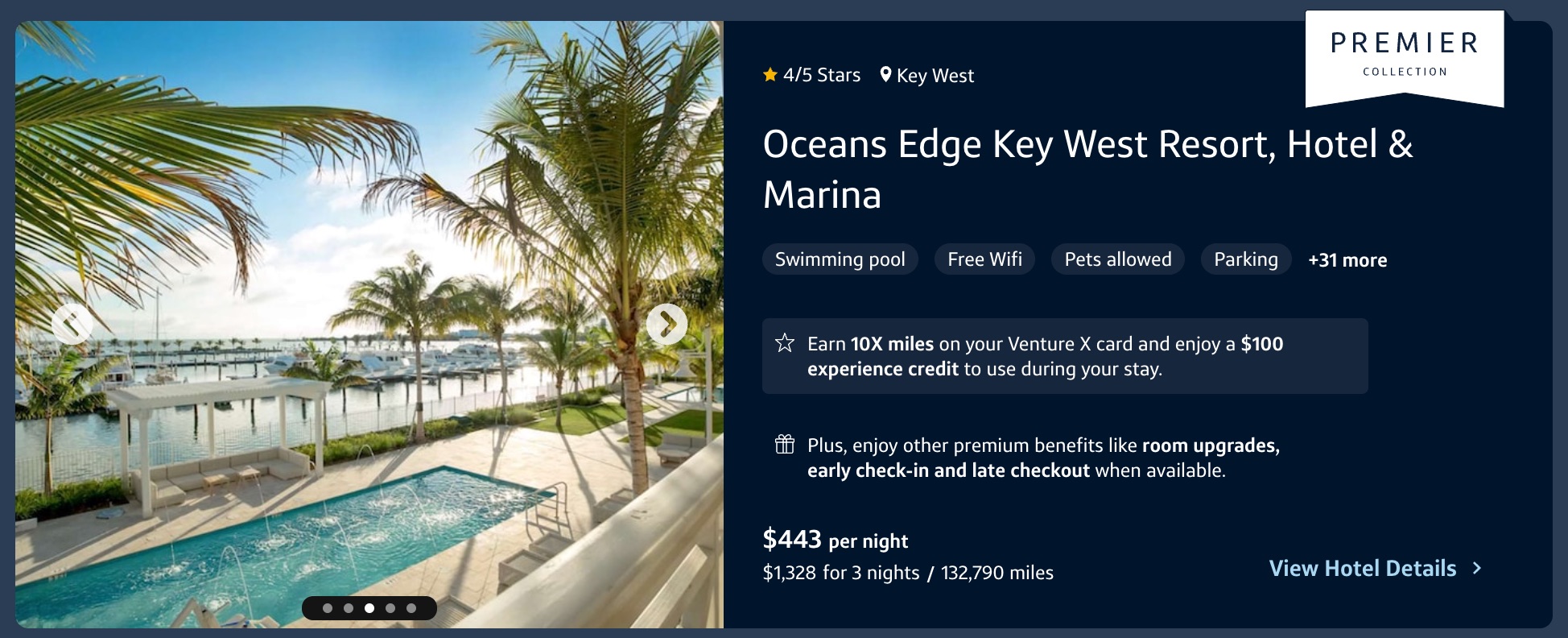Select the last carousel dot
Screen dimensions: 1568x638
[413, 609]
